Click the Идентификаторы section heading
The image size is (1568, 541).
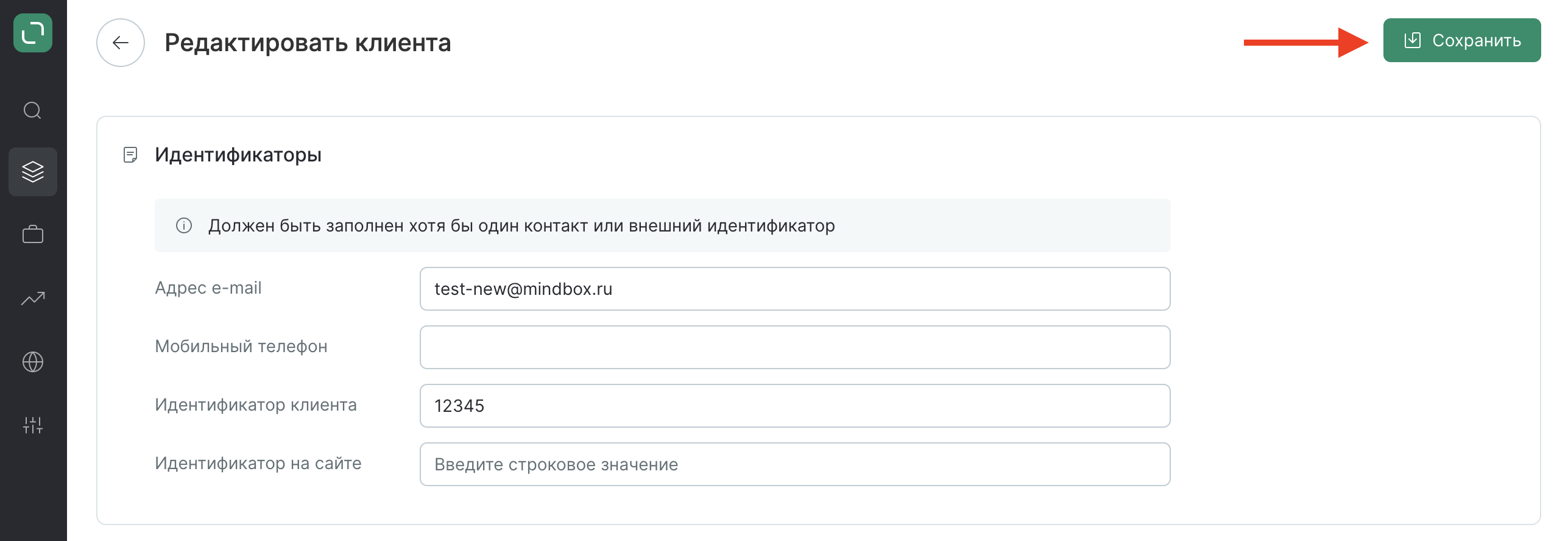coord(238,155)
